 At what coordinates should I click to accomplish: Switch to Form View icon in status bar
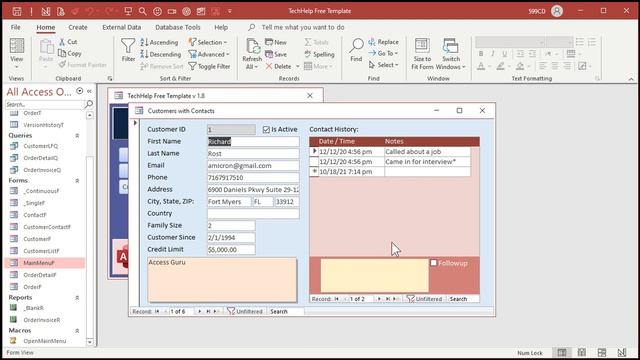click(x=562, y=352)
